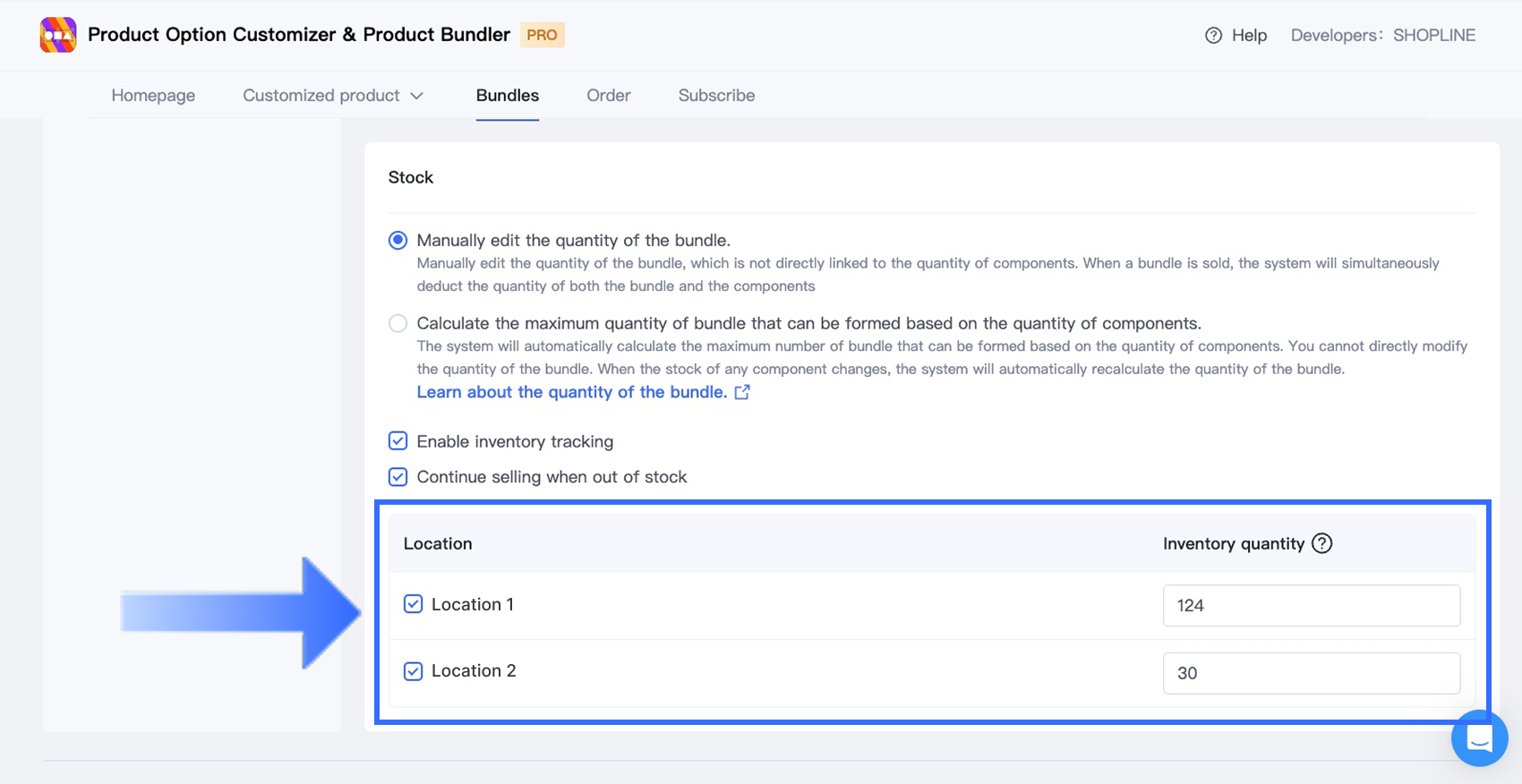The image size is (1522, 784).
Task: Toggle Enable inventory tracking checkbox
Action: tap(398, 441)
